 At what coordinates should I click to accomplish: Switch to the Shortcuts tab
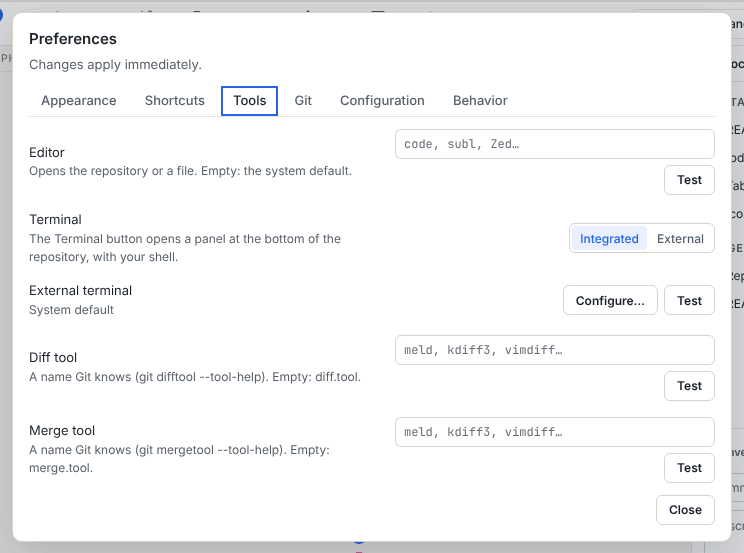pos(175,101)
